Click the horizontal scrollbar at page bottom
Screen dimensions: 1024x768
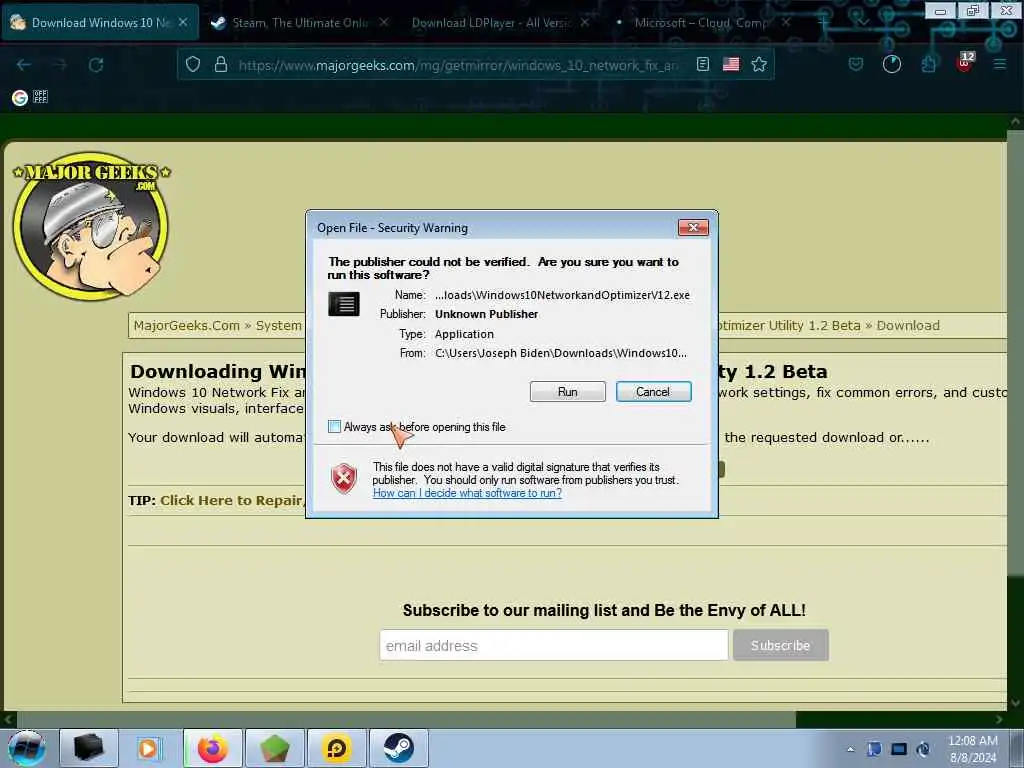click(404, 719)
